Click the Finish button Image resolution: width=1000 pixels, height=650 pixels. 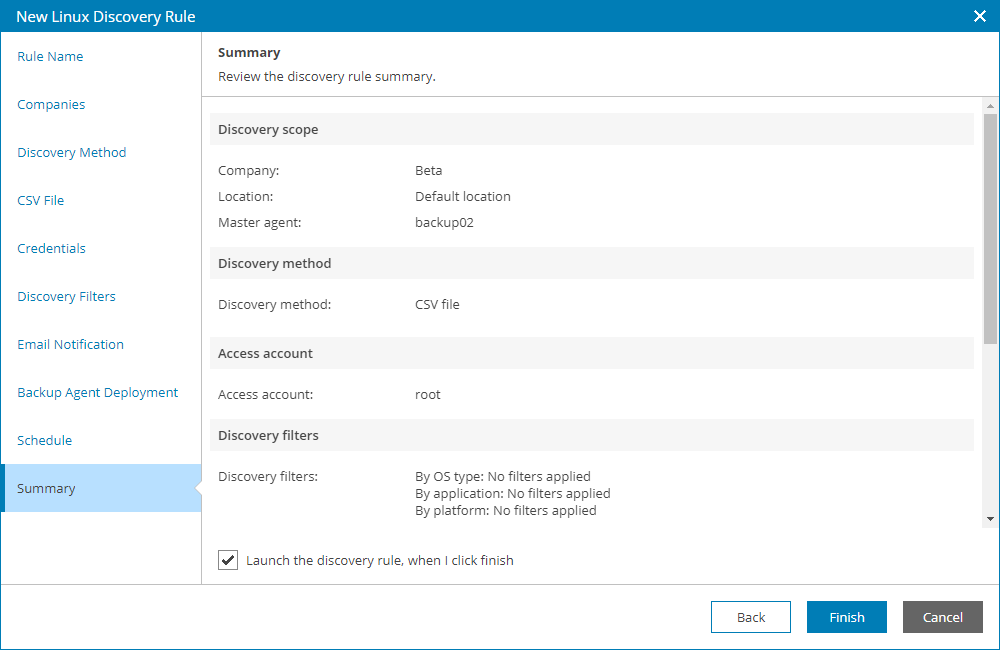pos(846,617)
